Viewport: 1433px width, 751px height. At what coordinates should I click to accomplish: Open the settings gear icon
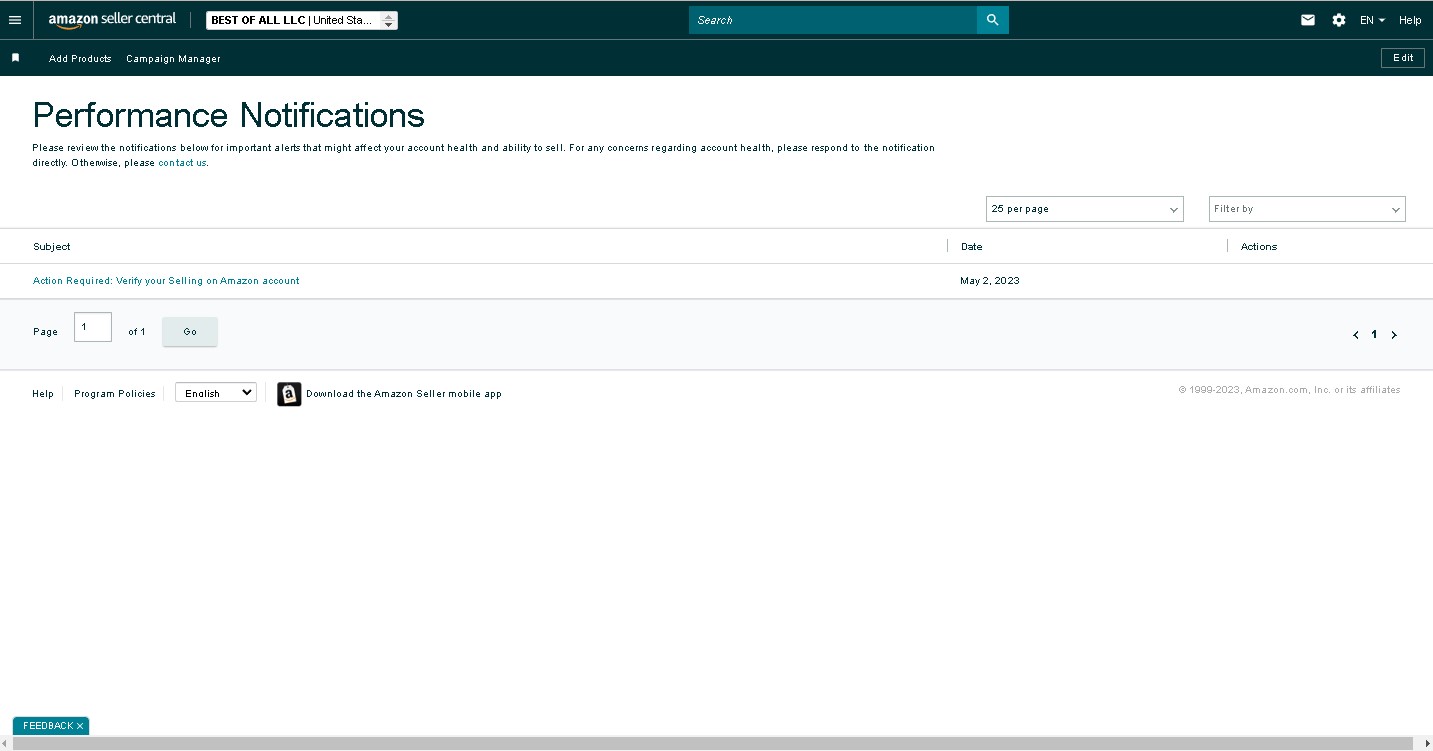click(x=1339, y=20)
